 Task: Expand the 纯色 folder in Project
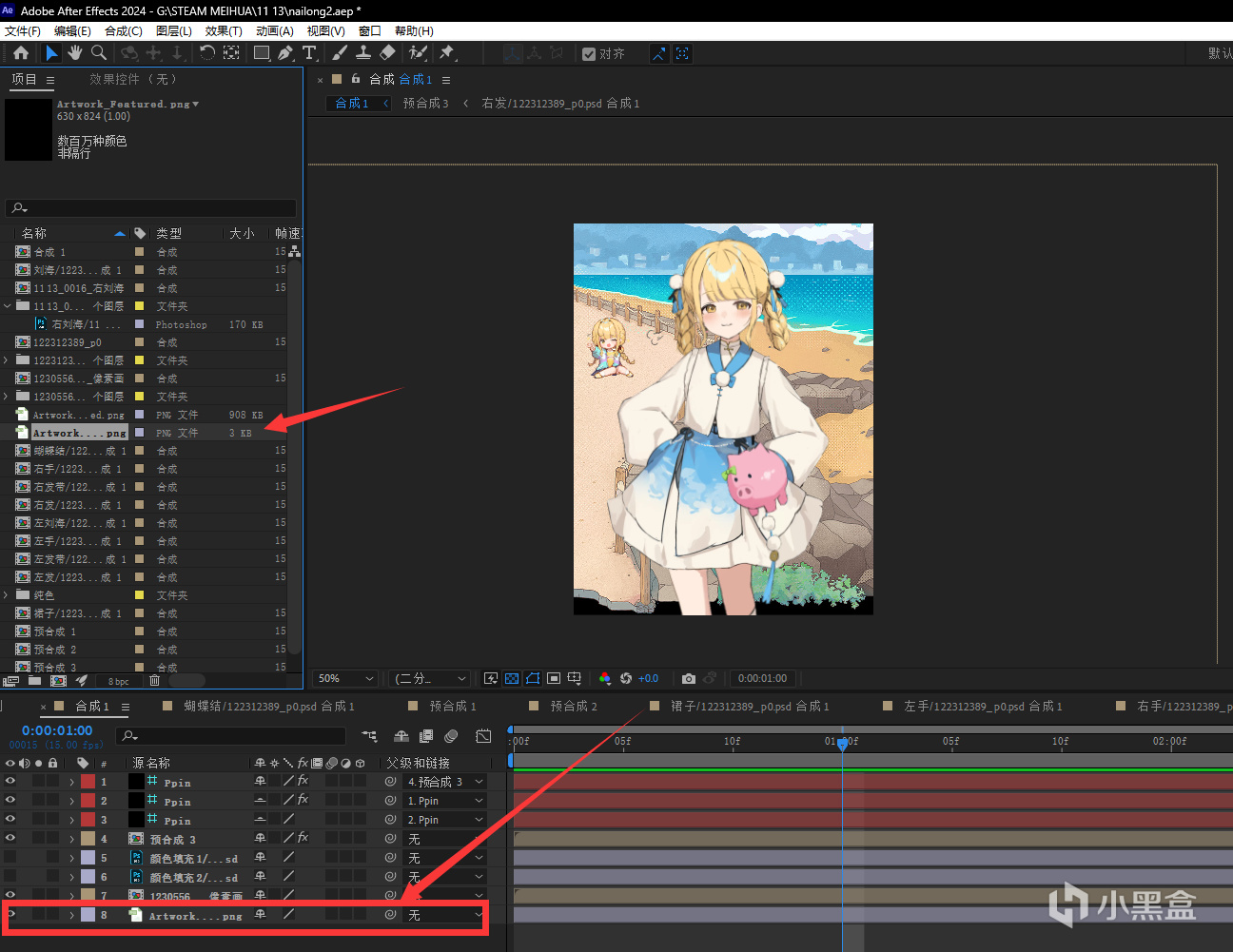tap(8, 595)
